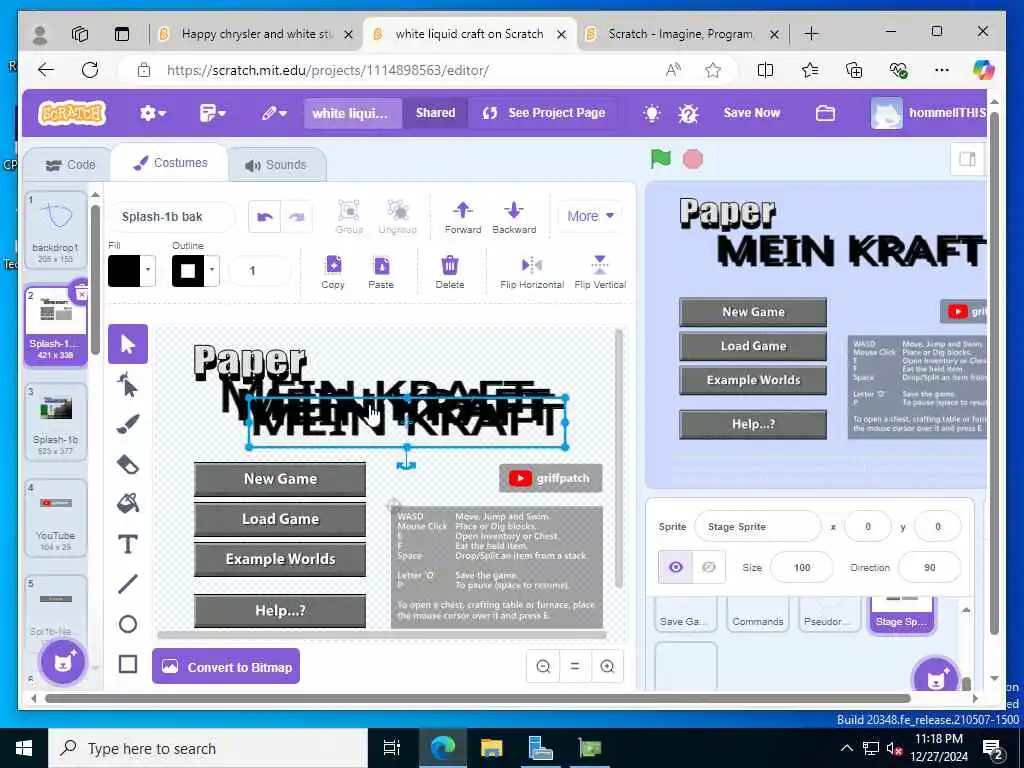This screenshot has height=768, width=1024.
Task: Reset the costume canvas zoom
Action: pos(575,666)
